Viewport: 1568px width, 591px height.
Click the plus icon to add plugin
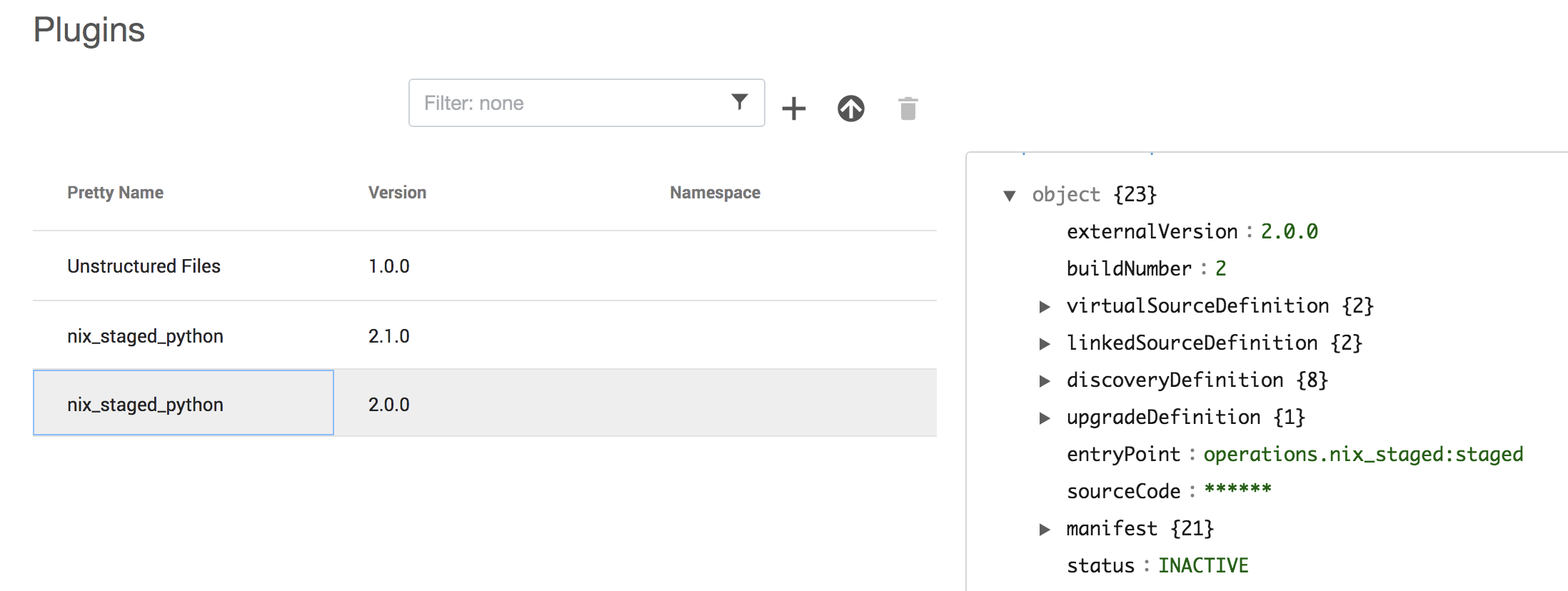pyautogui.click(x=793, y=108)
